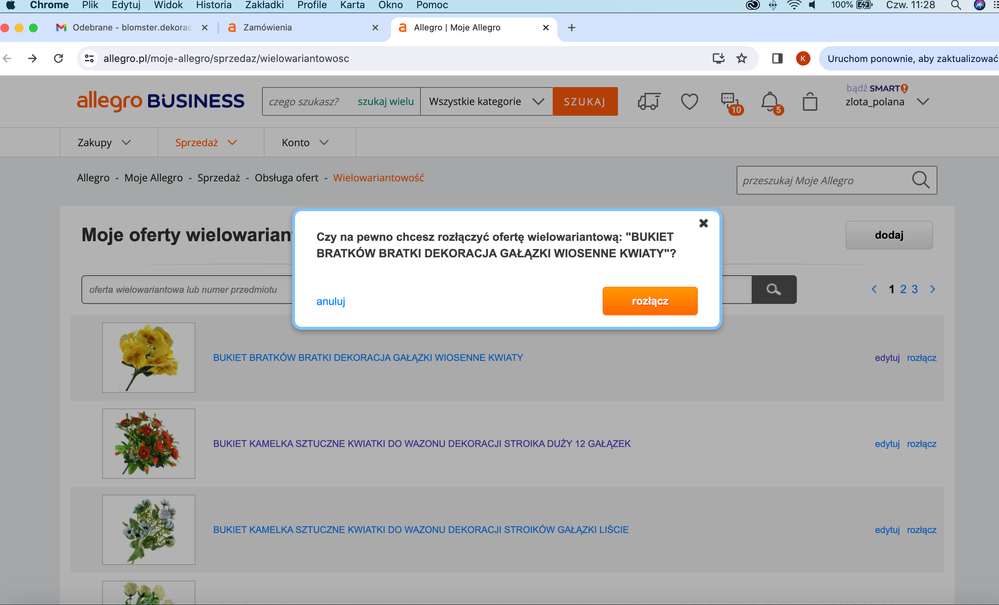Open Zakładki menu in menu bar

tap(264, 5)
